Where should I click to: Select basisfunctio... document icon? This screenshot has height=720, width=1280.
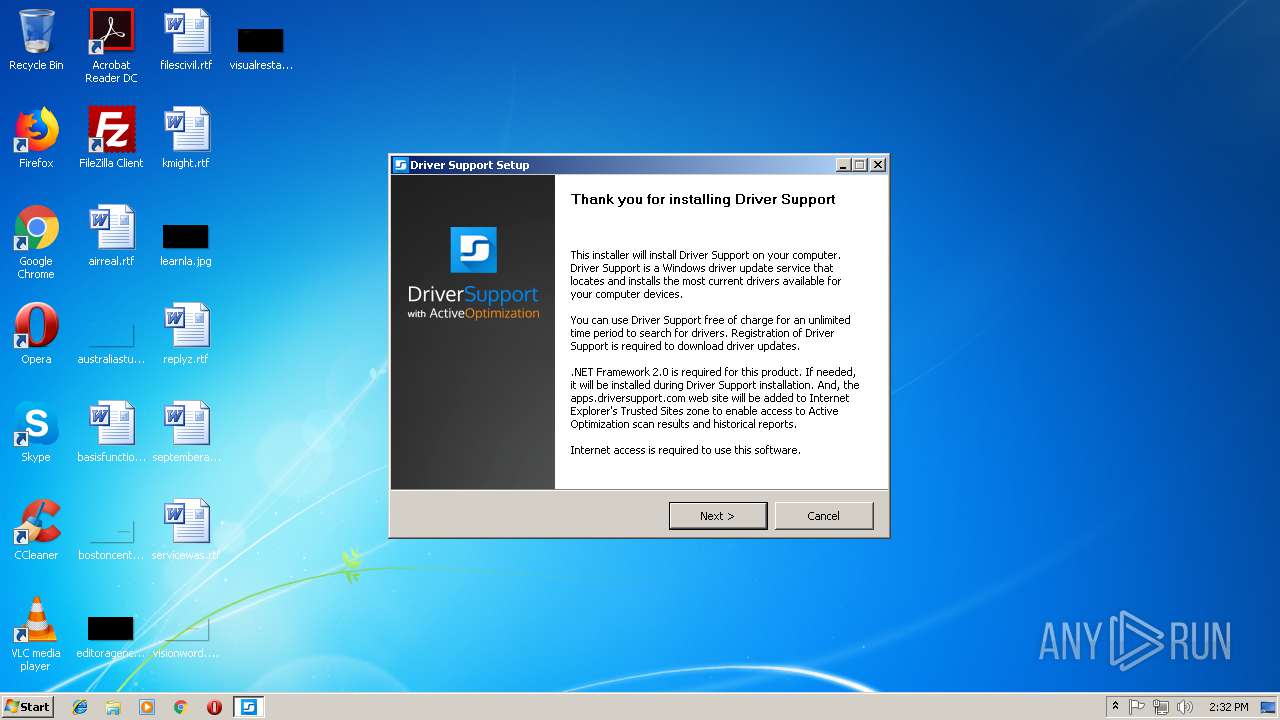[x=111, y=432]
